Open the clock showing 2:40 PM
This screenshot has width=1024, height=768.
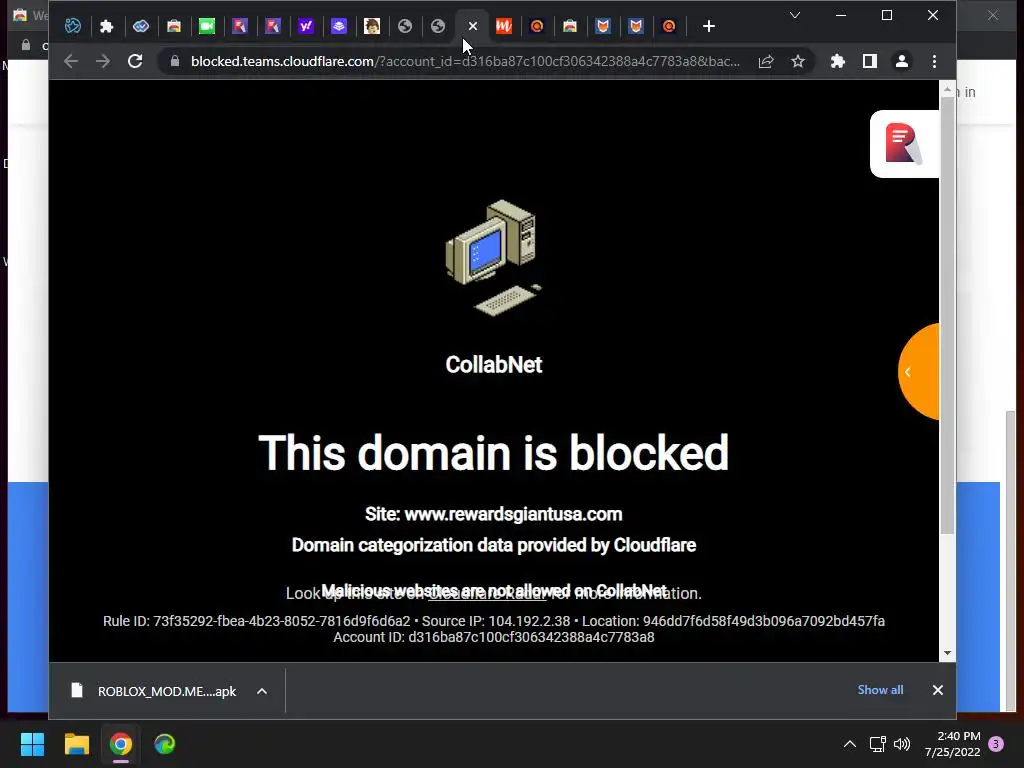pyautogui.click(x=953, y=744)
